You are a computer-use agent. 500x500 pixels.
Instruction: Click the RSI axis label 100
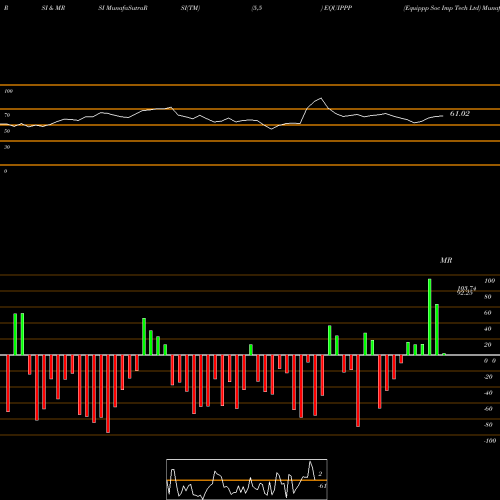point(8,91)
